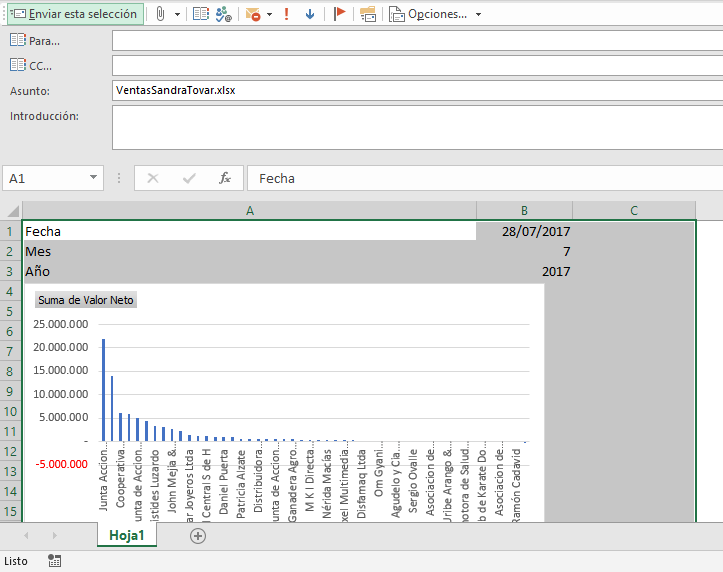Click the cell with value 2017
The image size is (723, 572).
[524, 271]
